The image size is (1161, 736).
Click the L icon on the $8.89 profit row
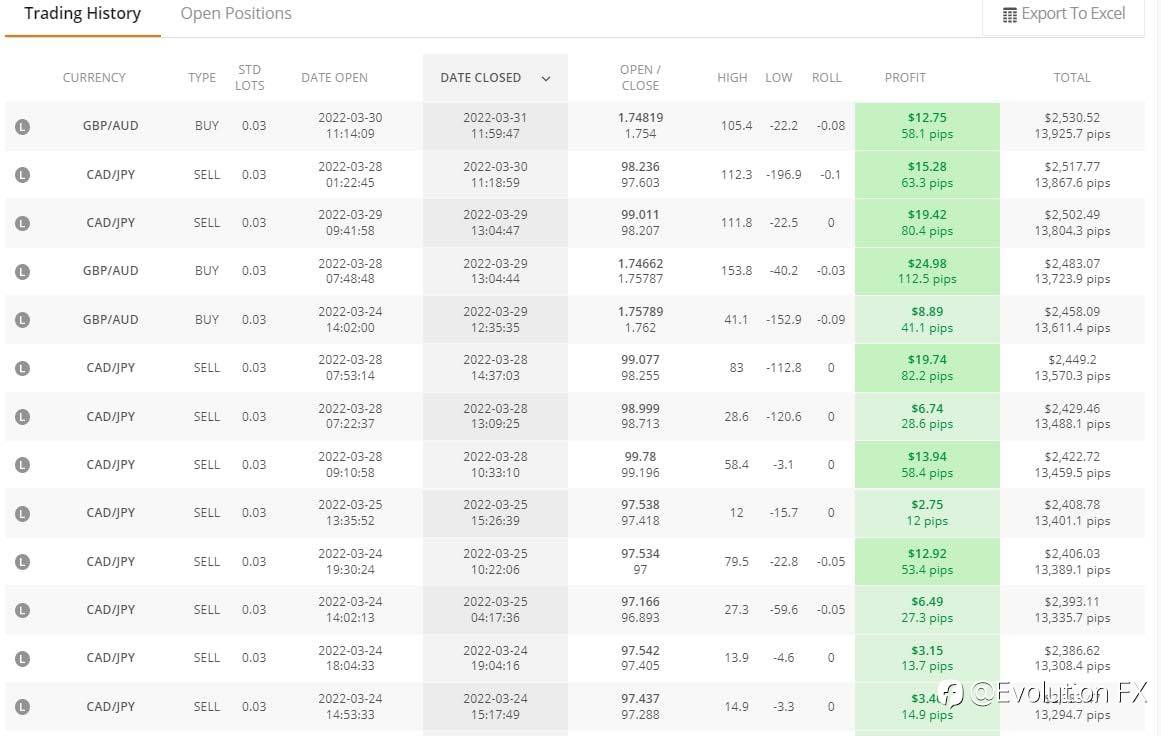point(23,319)
